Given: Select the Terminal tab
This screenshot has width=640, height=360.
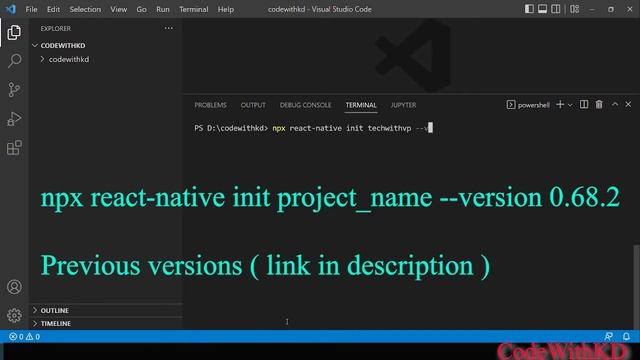Looking at the screenshot, I should click(x=361, y=105).
